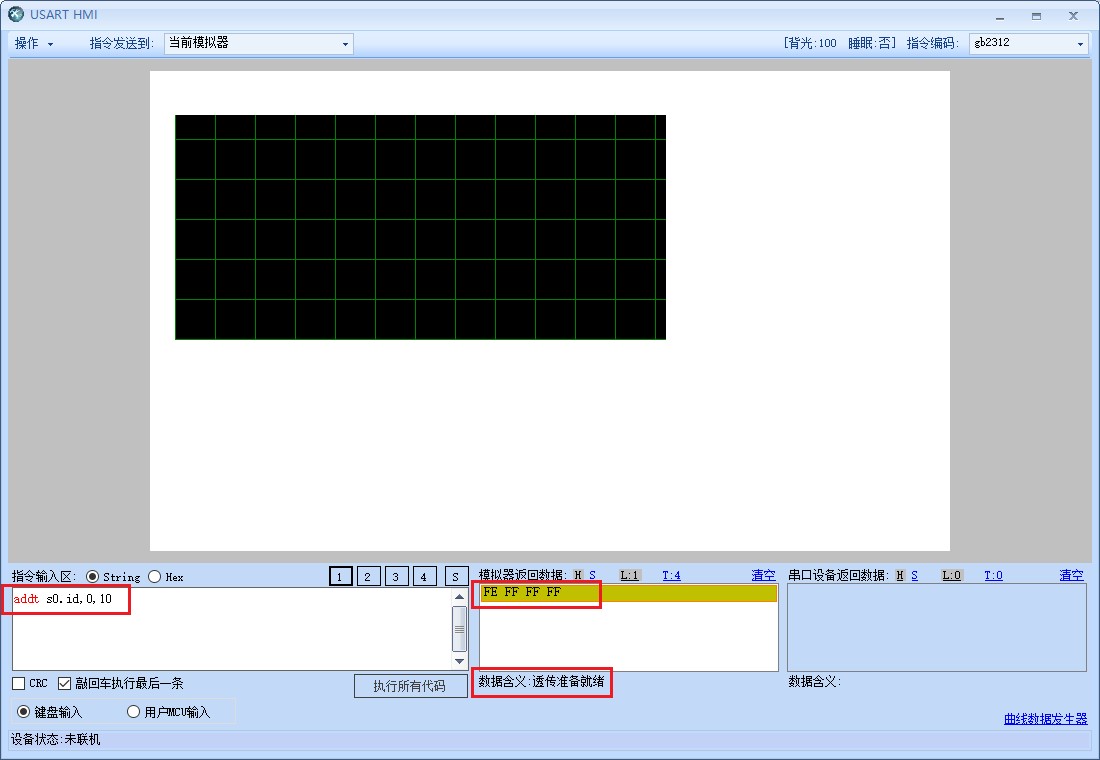Click the command input scrollbar thumb
Viewport: 1100px width, 760px height.
click(460, 629)
